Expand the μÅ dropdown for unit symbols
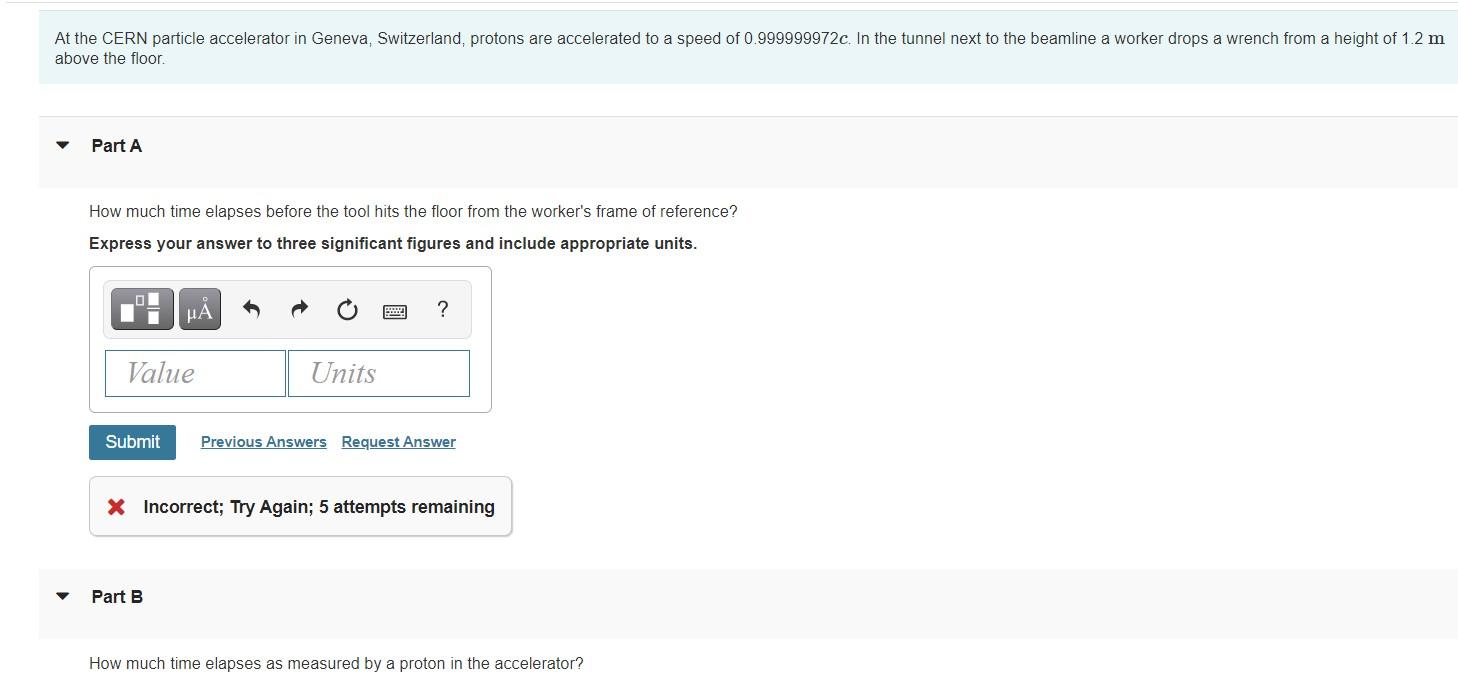The width and height of the screenshot is (1458, 680). [x=198, y=309]
